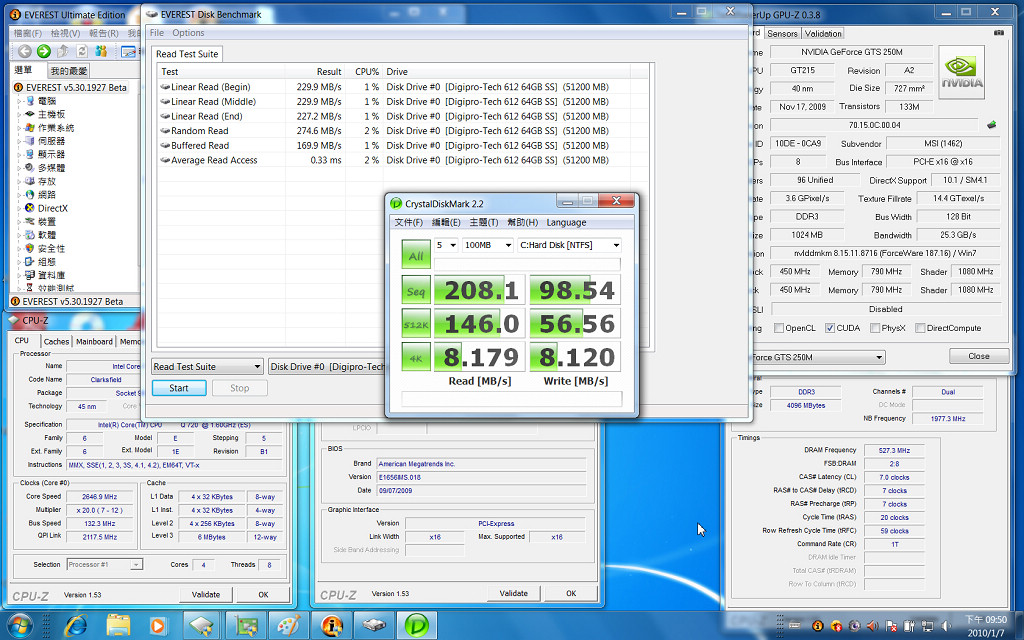
Task: Switch to Validation tab in GPU-Z
Action: [823, 33]
